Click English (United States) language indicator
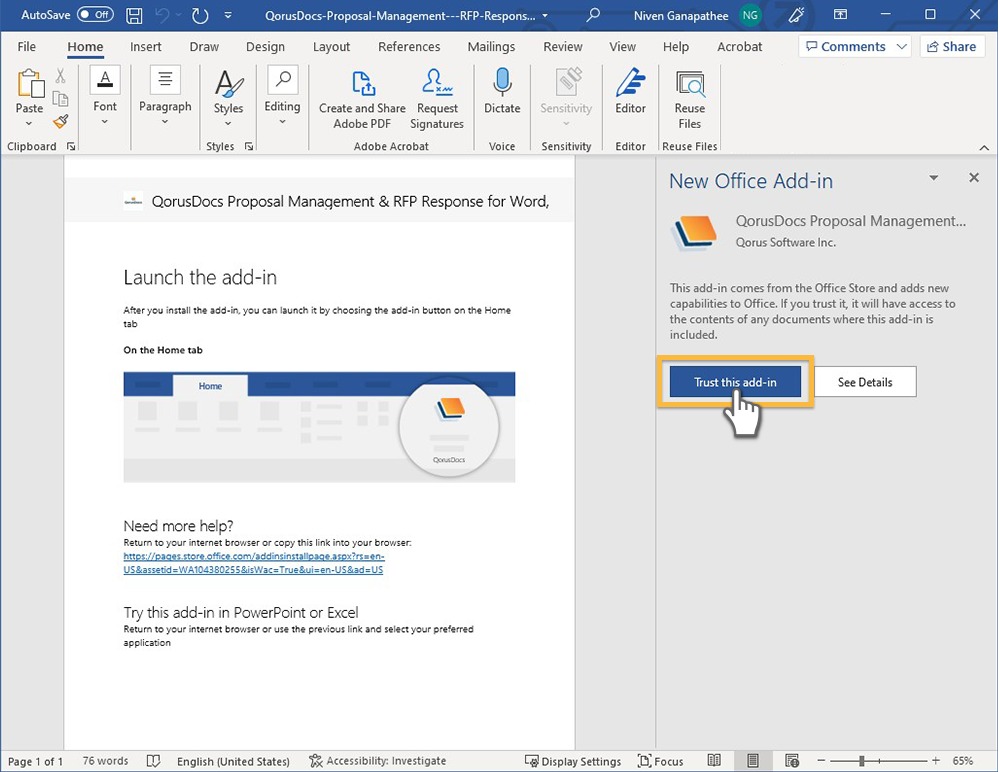 [233, 761]
